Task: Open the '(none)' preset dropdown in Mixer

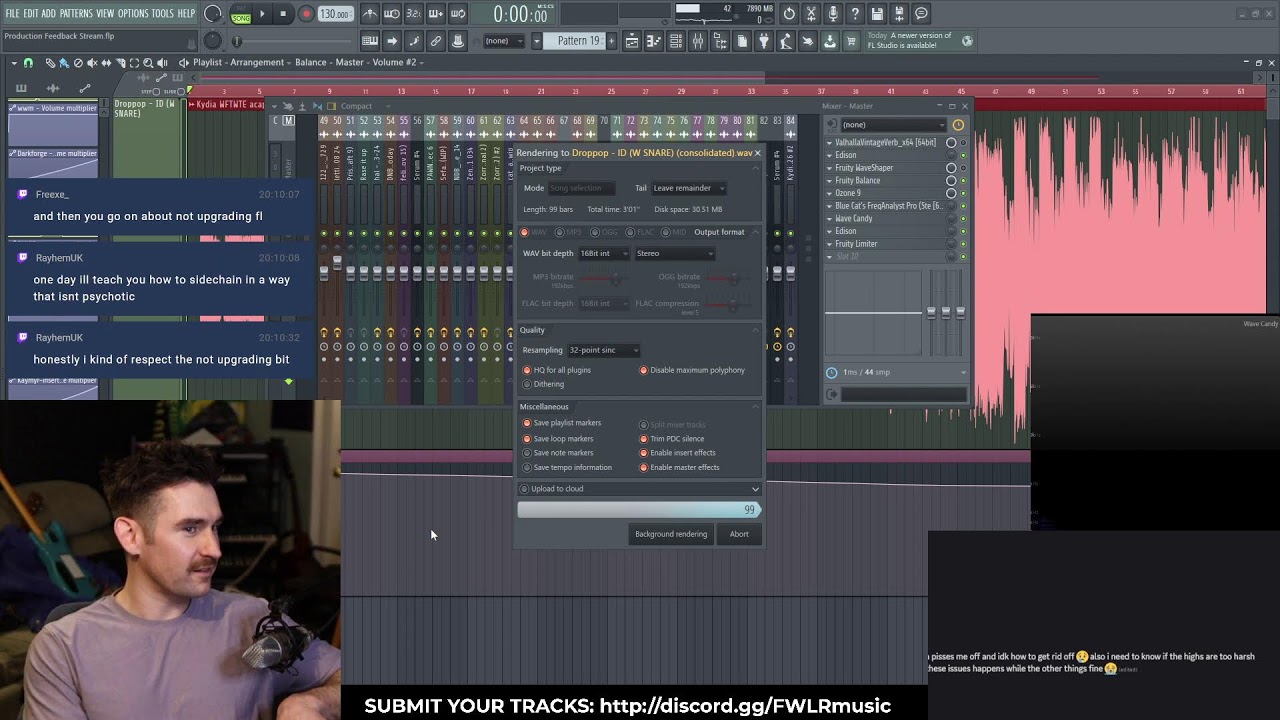Action: tap(893, 125)
